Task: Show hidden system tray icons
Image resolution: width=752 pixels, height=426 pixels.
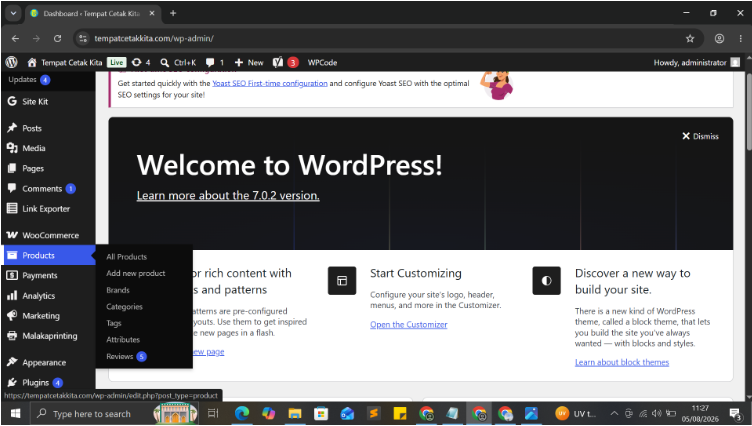Action: tap(614, 414)
